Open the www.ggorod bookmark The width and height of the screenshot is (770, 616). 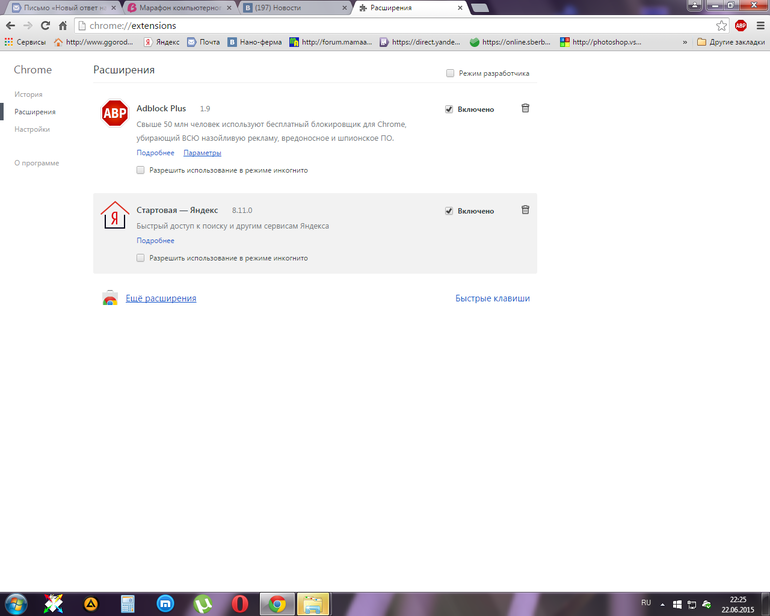93,42
